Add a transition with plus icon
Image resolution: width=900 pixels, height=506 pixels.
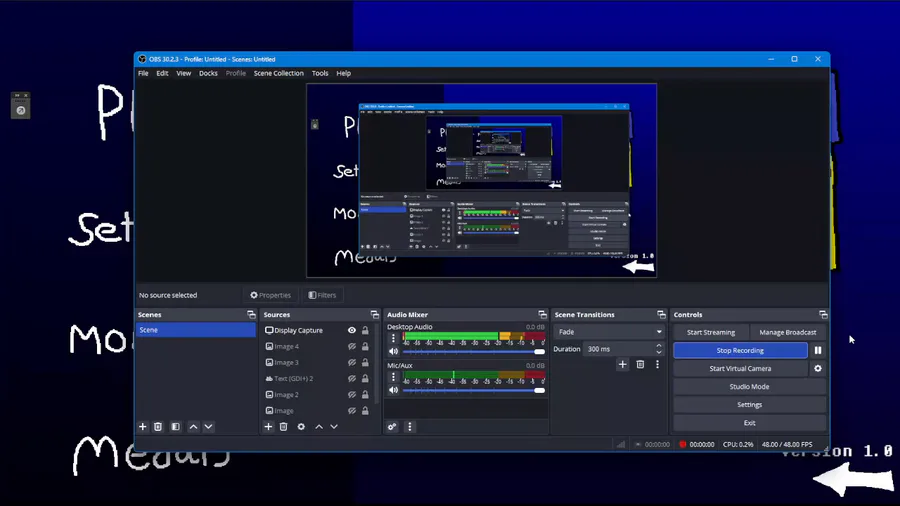pyautogui.click(x=622, y=364)
